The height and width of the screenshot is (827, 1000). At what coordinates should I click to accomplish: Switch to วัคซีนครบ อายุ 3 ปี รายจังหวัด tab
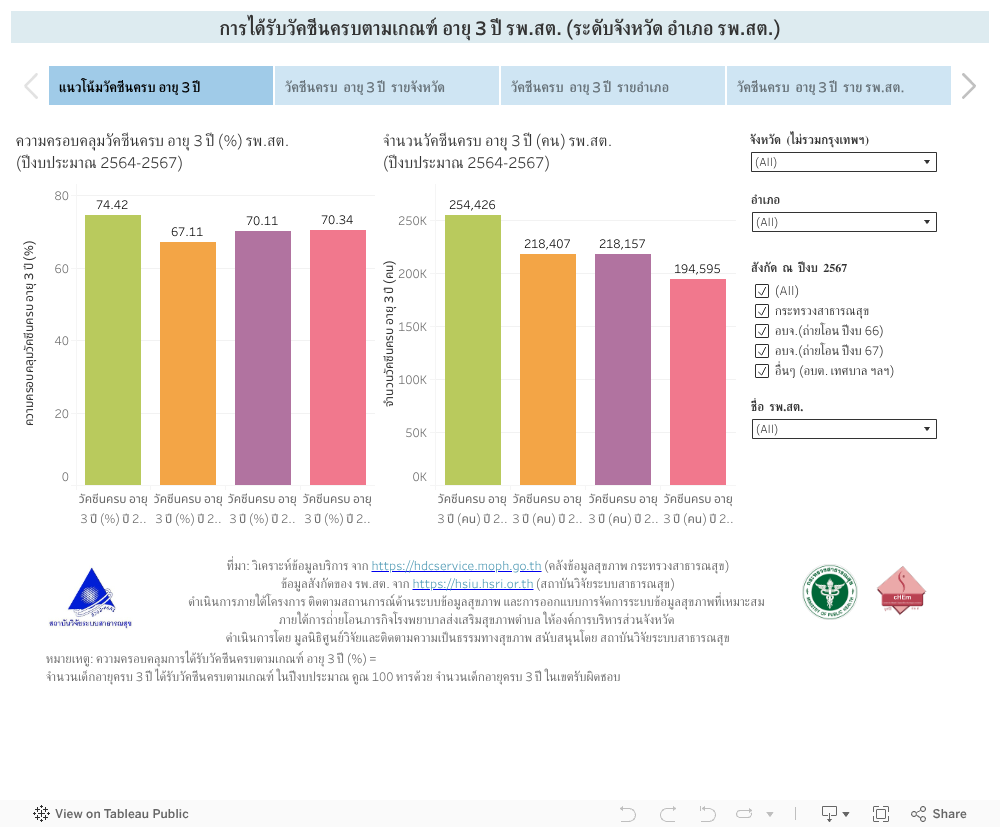(387, 87)
